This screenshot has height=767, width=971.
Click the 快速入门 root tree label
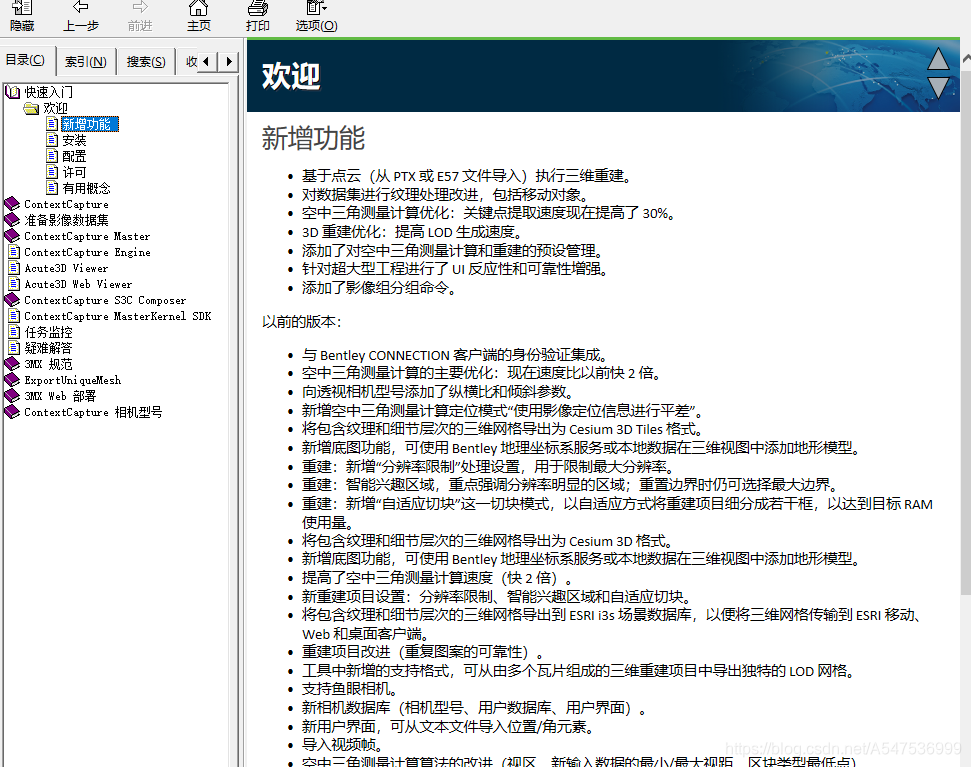49,92
